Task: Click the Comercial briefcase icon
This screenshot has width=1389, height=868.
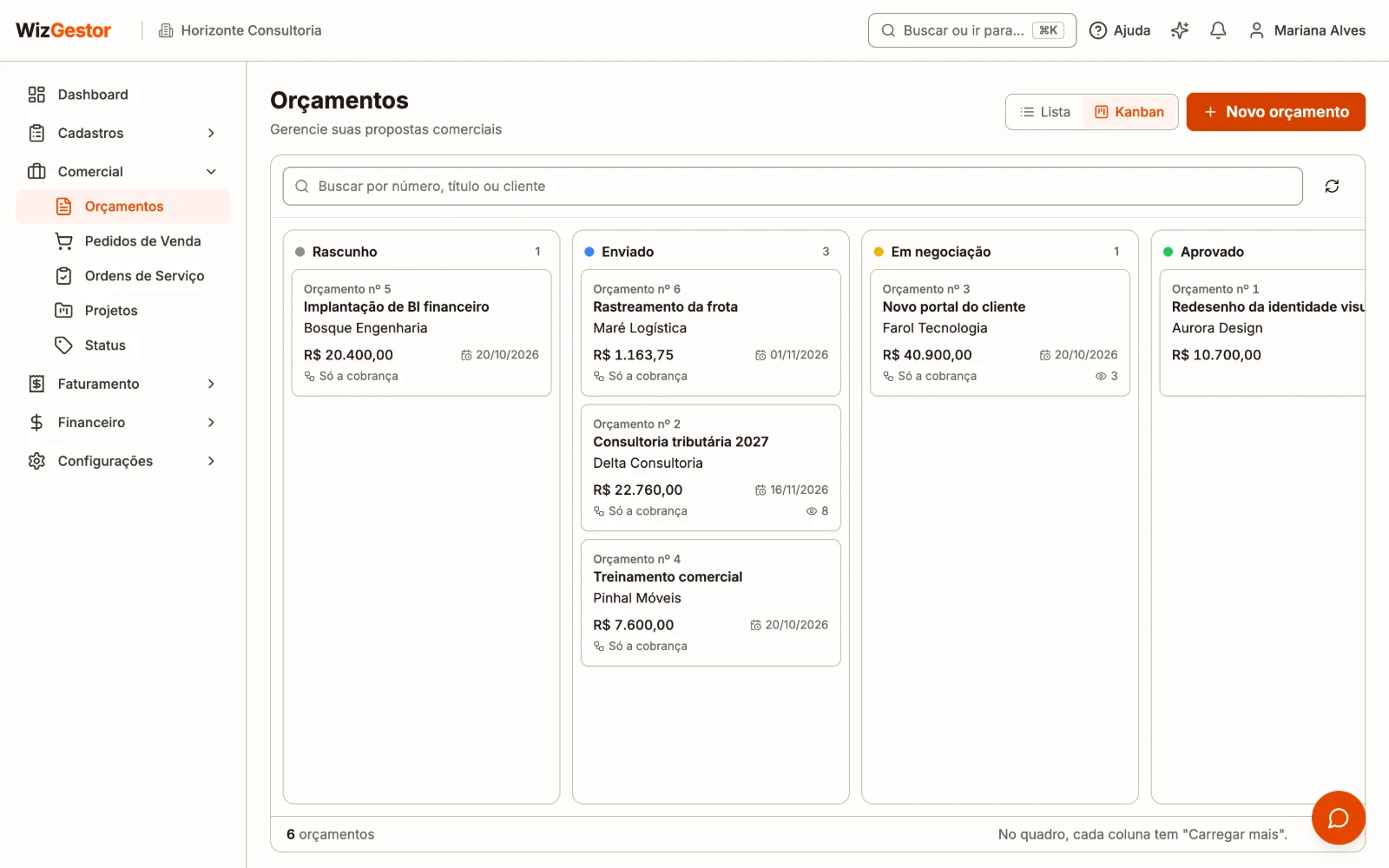Action: (36, 172)
